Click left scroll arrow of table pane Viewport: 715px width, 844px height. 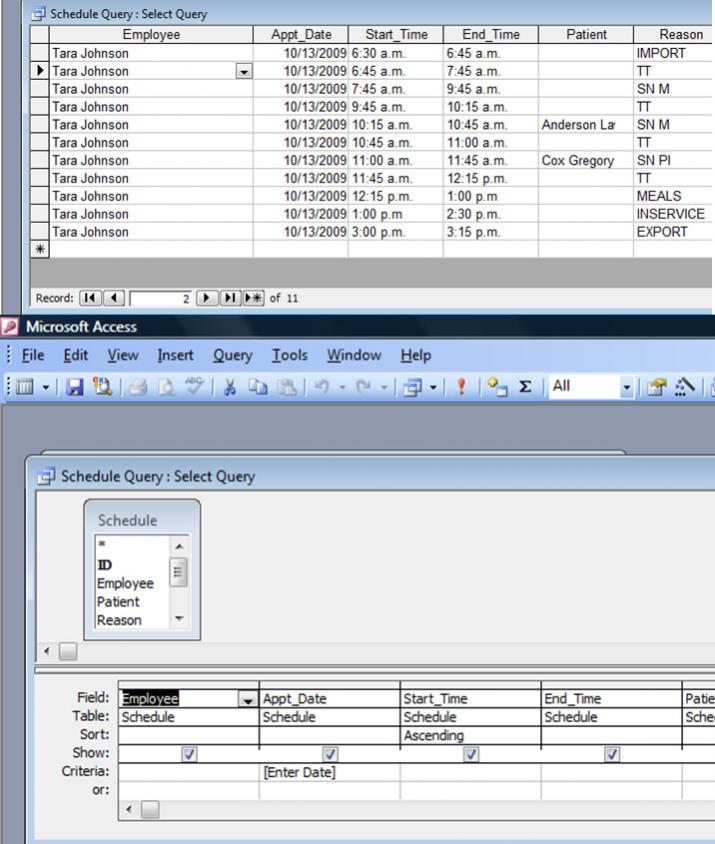click(47, 651)
